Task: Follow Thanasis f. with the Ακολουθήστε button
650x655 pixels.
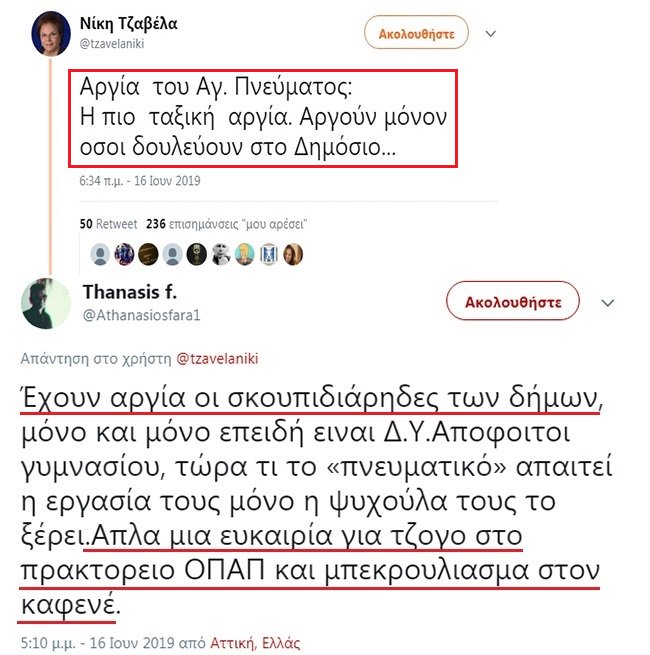Action: 513,302
